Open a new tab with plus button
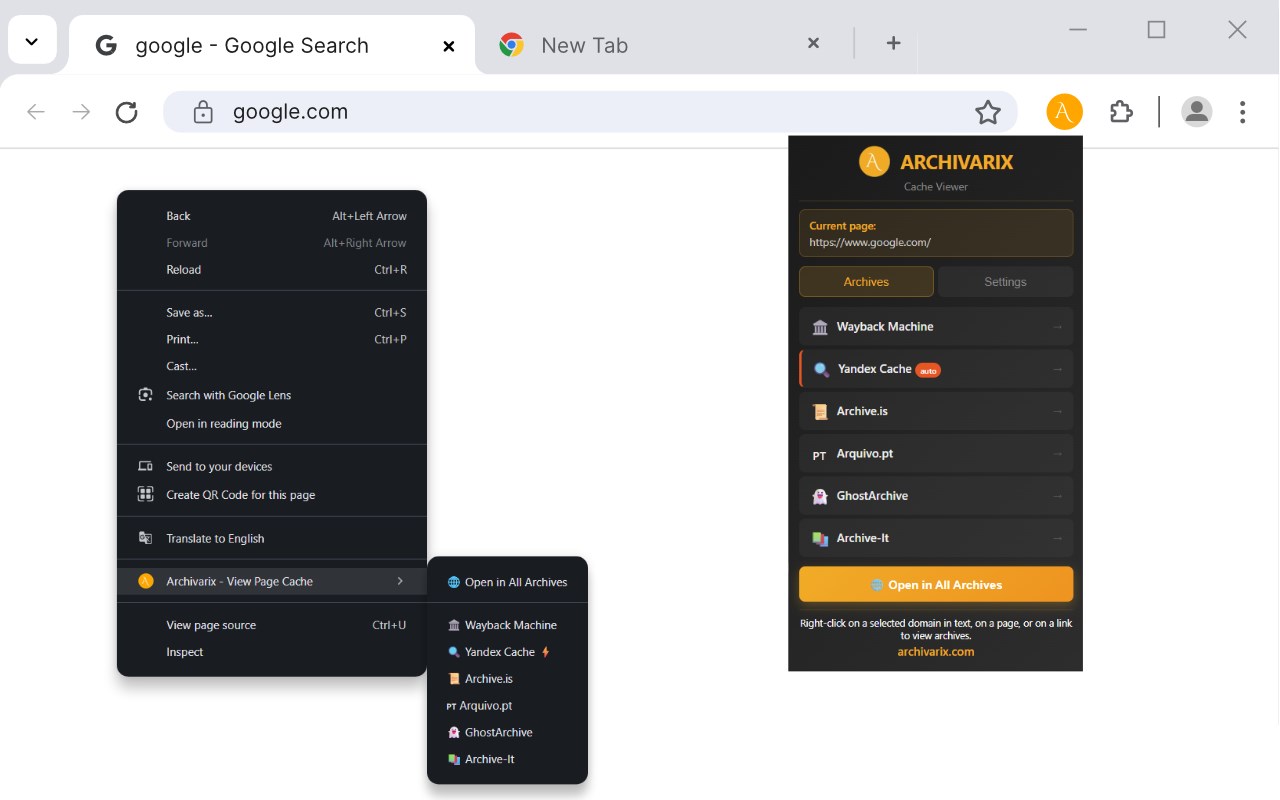Viewport: 1280px width, 800px height. (893, 43)
